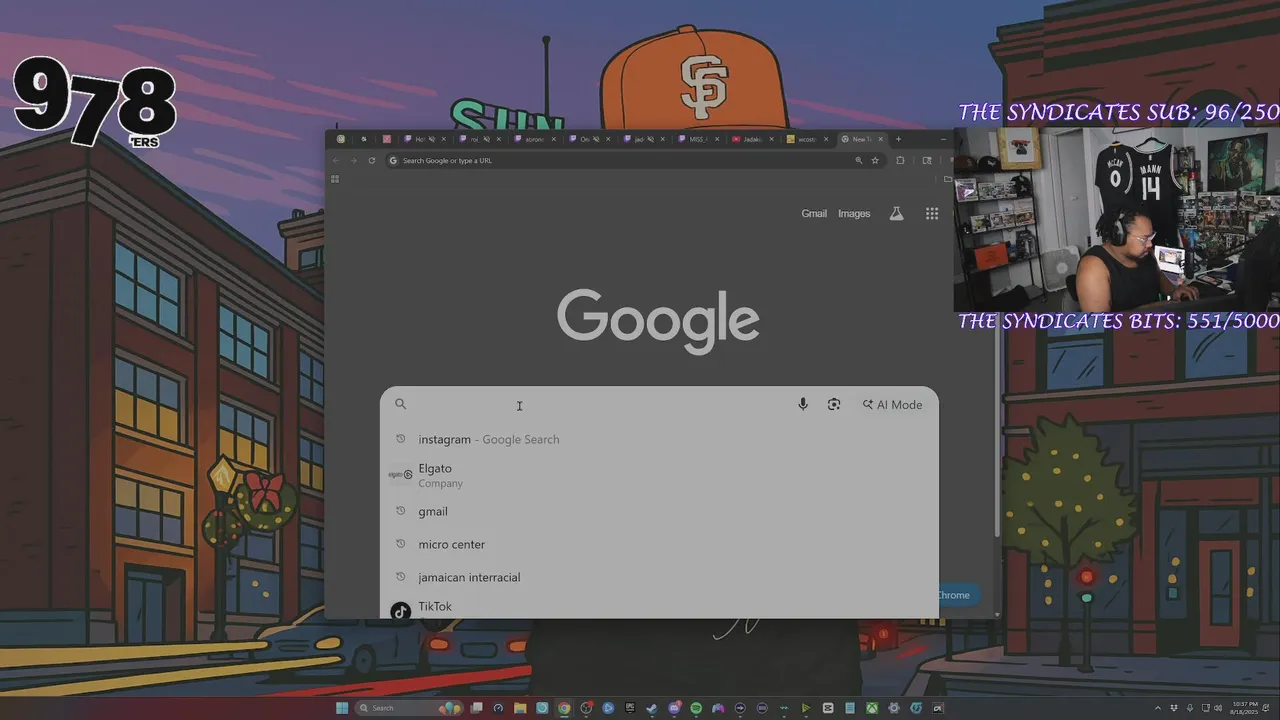Open the All Bookmarks folder icon
1280x720 pixels.
point(947,179)
